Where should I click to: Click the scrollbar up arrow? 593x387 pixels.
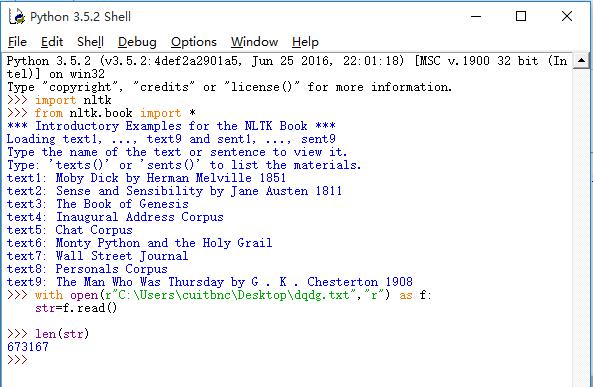pos(582,61)
